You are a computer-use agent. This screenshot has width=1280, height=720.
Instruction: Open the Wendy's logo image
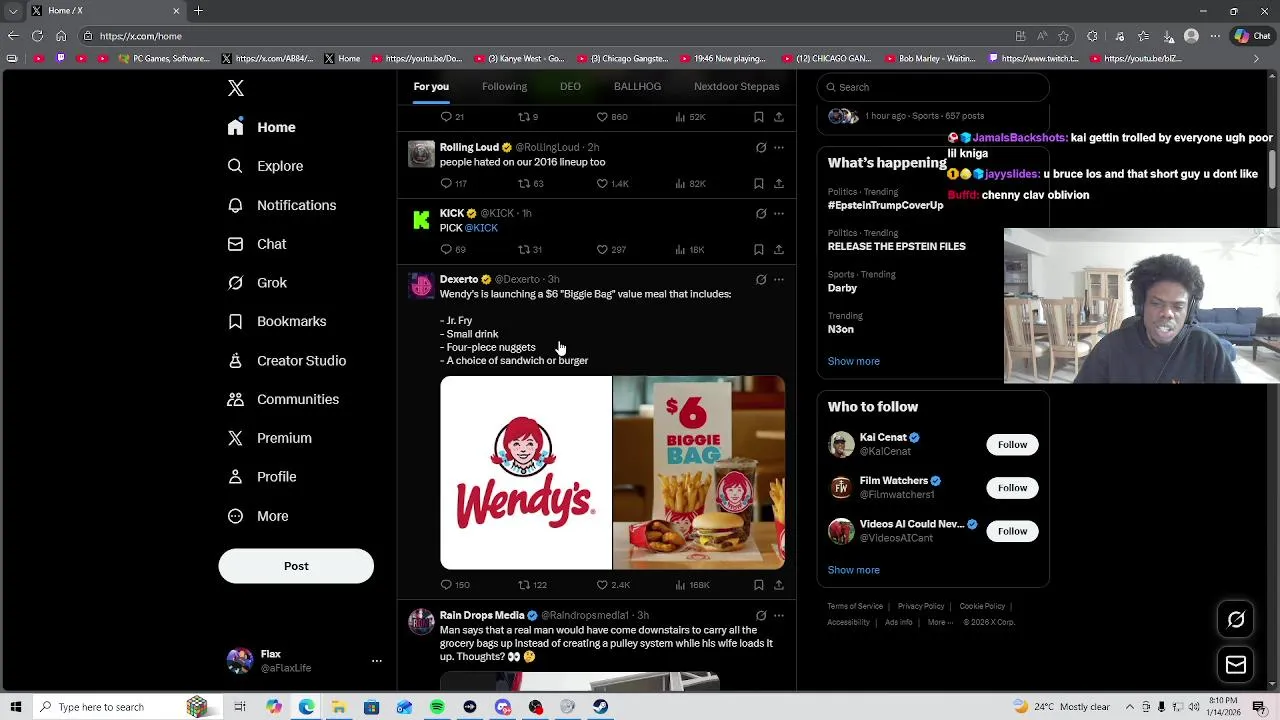[526, 473]
